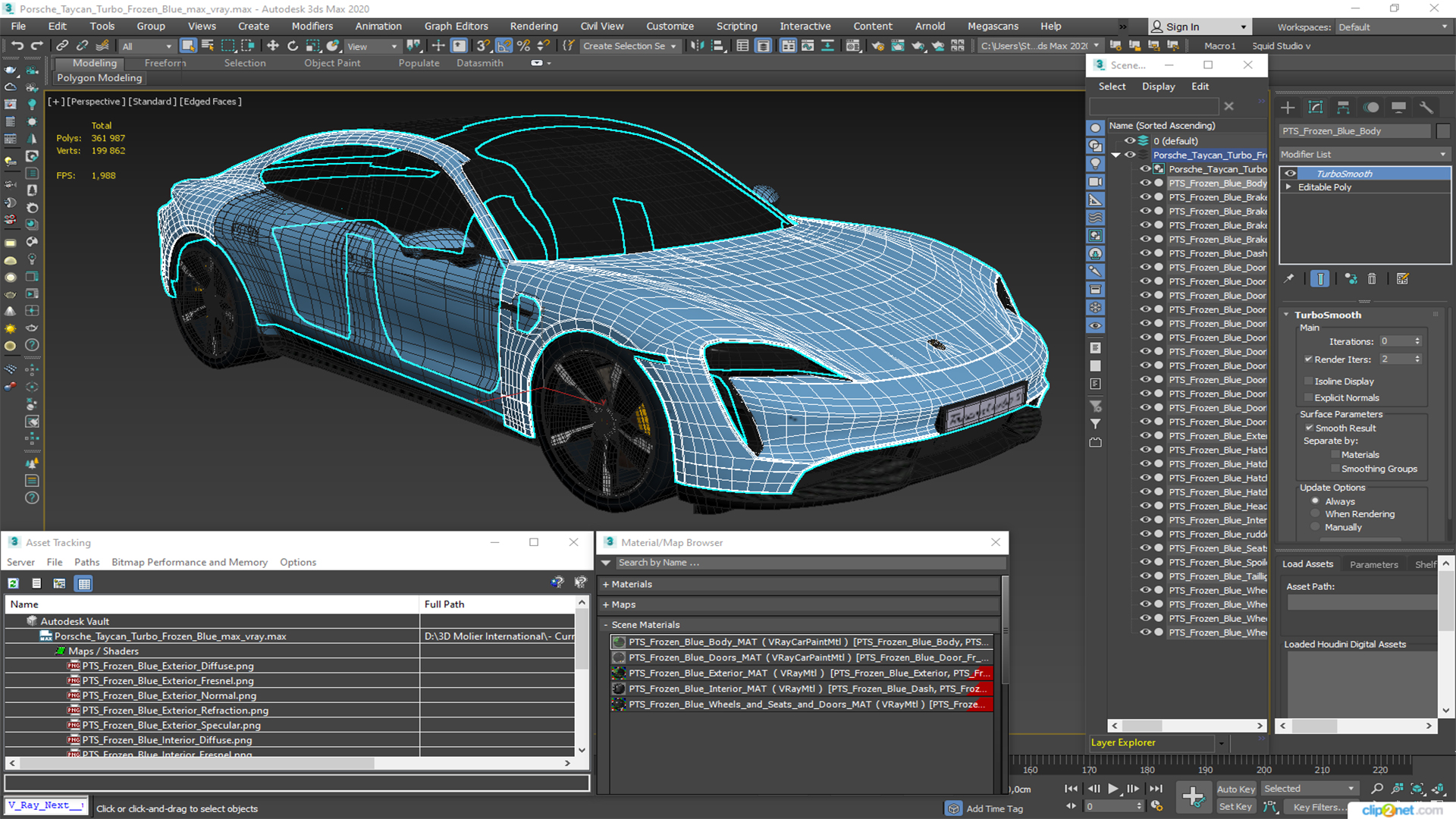Toggle Smooth Result checkbox

coord(1309,428)
